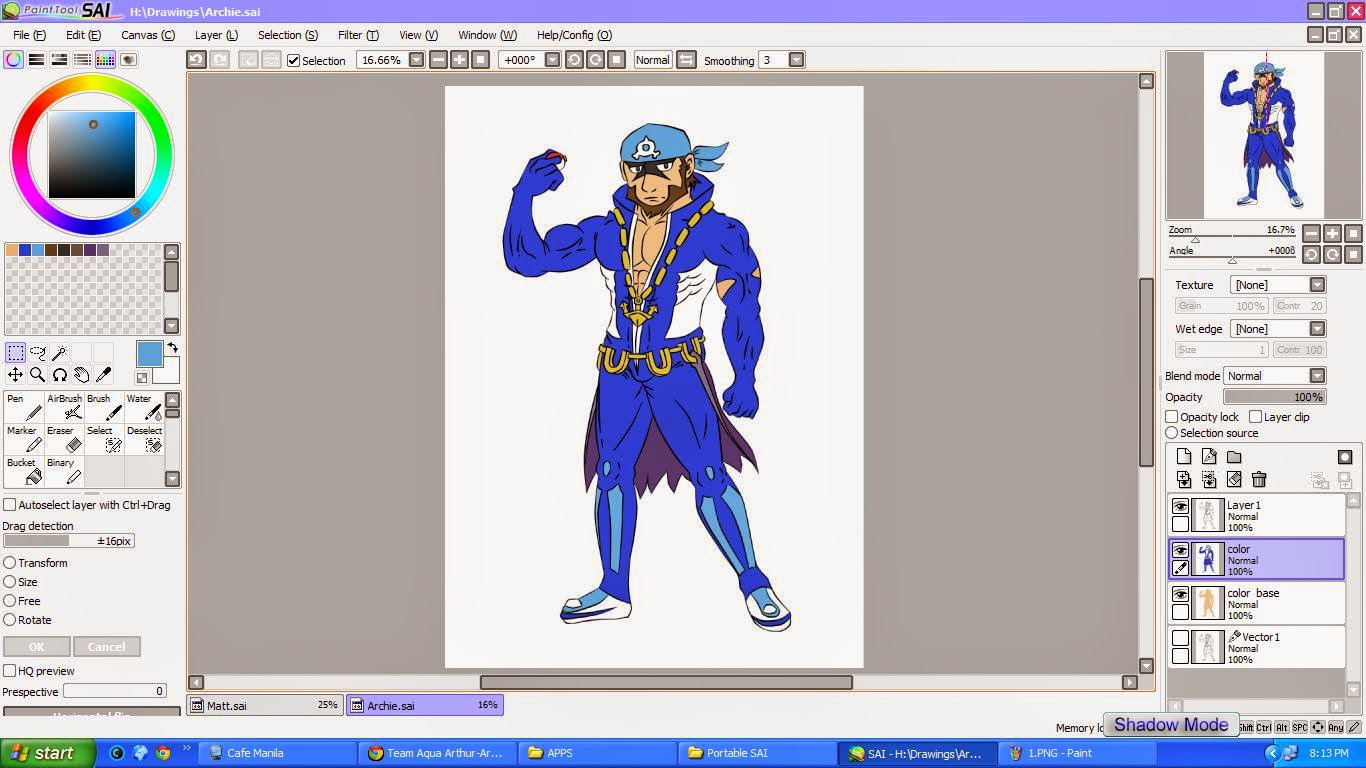Screen dimensions: 1366x768
Task: Flip the canvas view horizontally
Action: coord(686,60)
